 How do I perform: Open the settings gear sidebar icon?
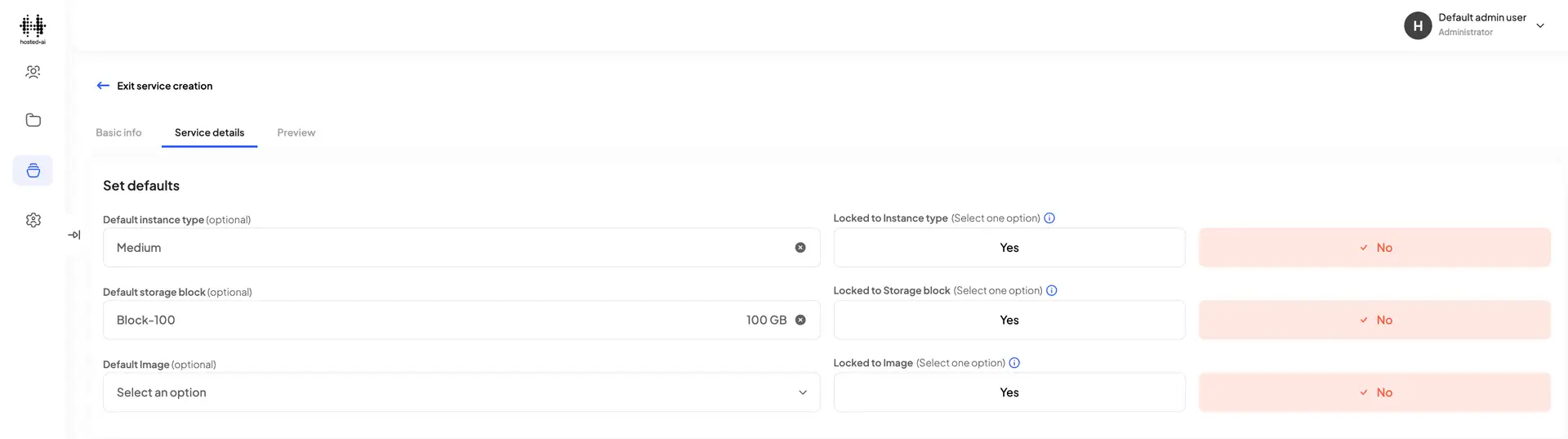point(33,220)
